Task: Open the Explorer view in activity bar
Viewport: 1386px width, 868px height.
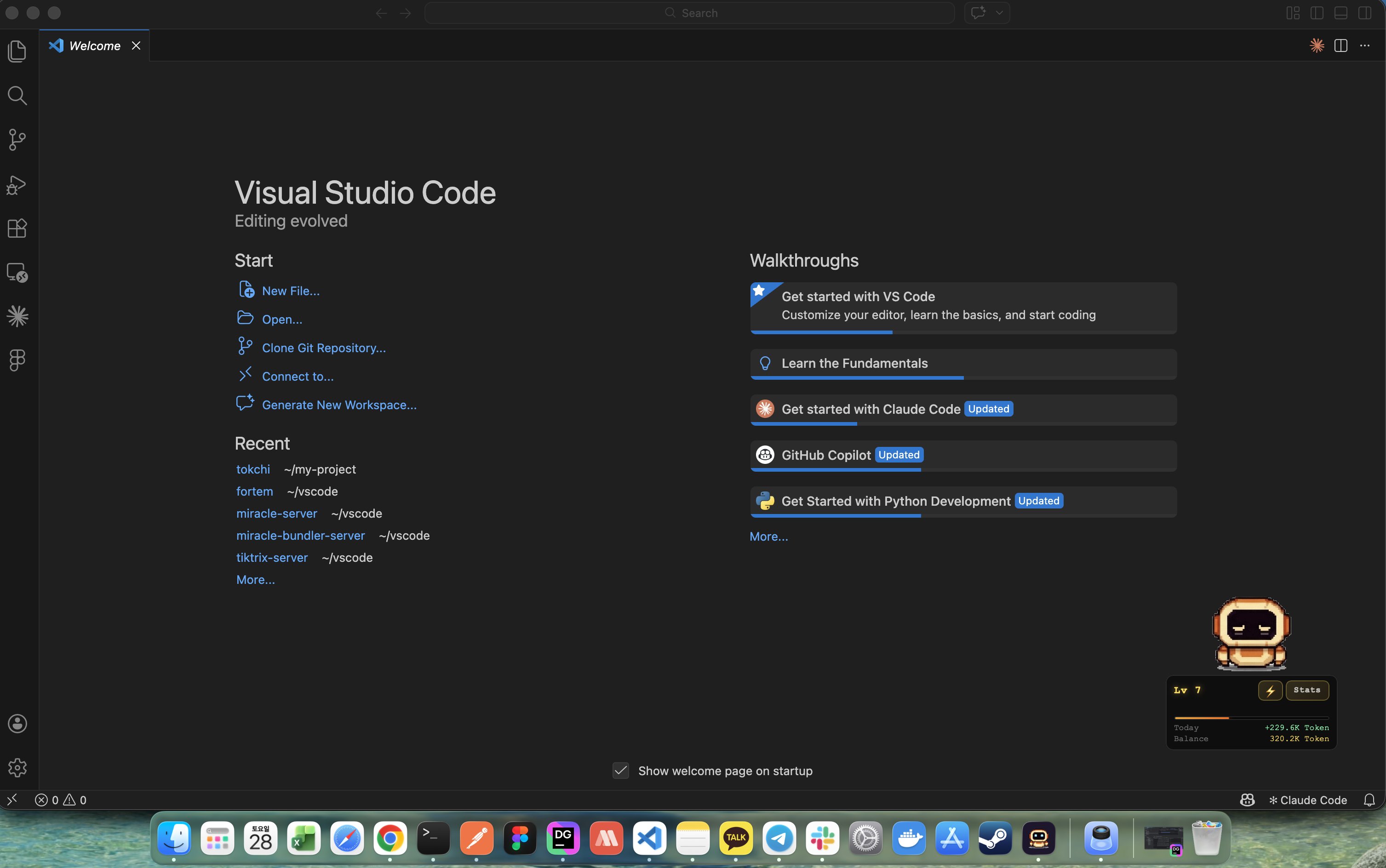Action: 17,51
